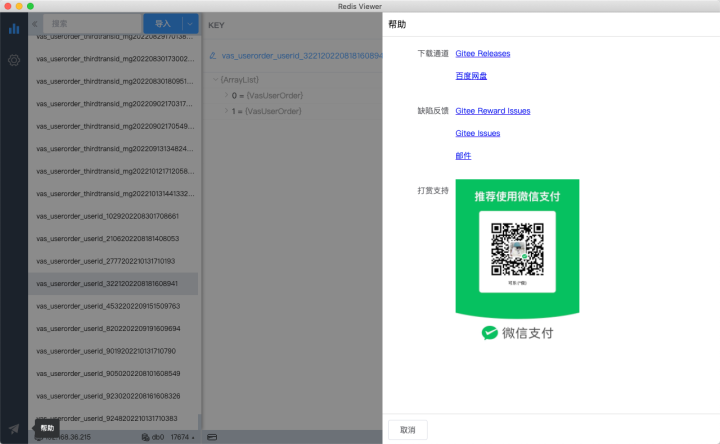
Task: Focus the 搜索 search input field
Action: coord(92,24)
